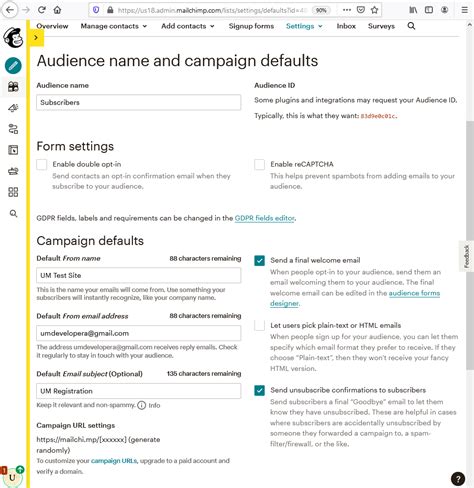
Task: Follow the campaign URLs link
Action: click(x=114, y=461)
